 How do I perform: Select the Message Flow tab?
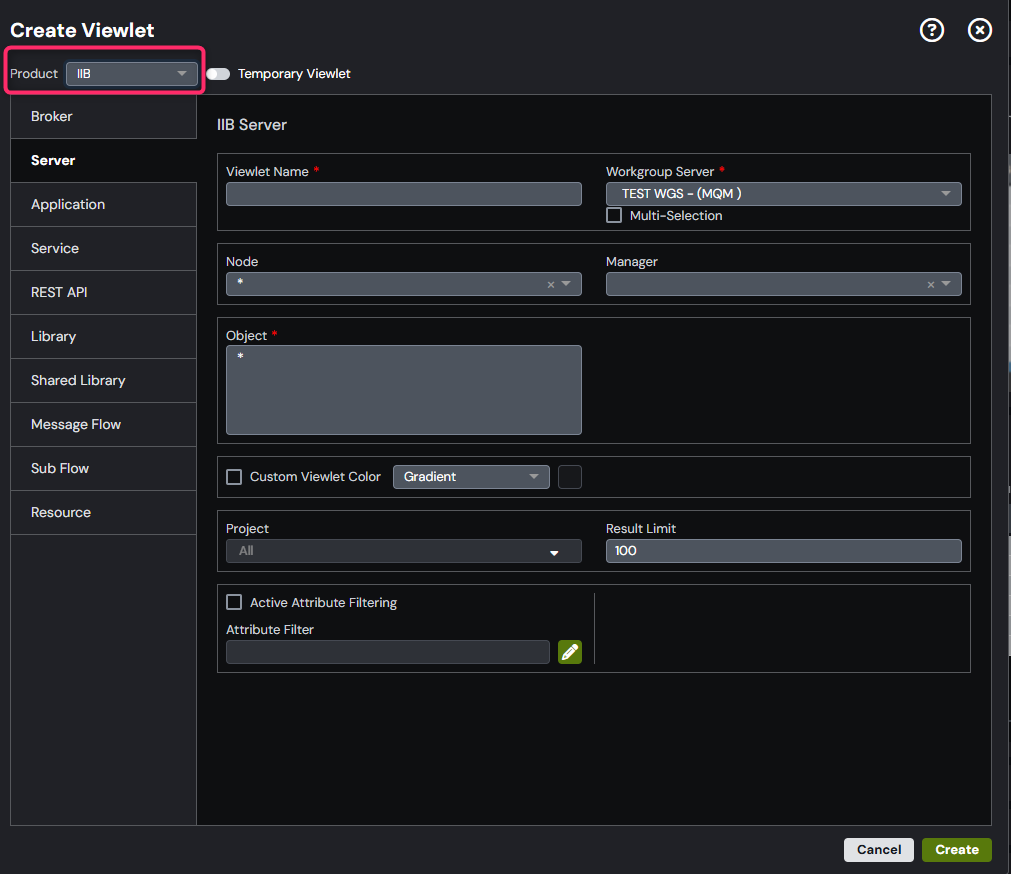click(x=103, y=424)
